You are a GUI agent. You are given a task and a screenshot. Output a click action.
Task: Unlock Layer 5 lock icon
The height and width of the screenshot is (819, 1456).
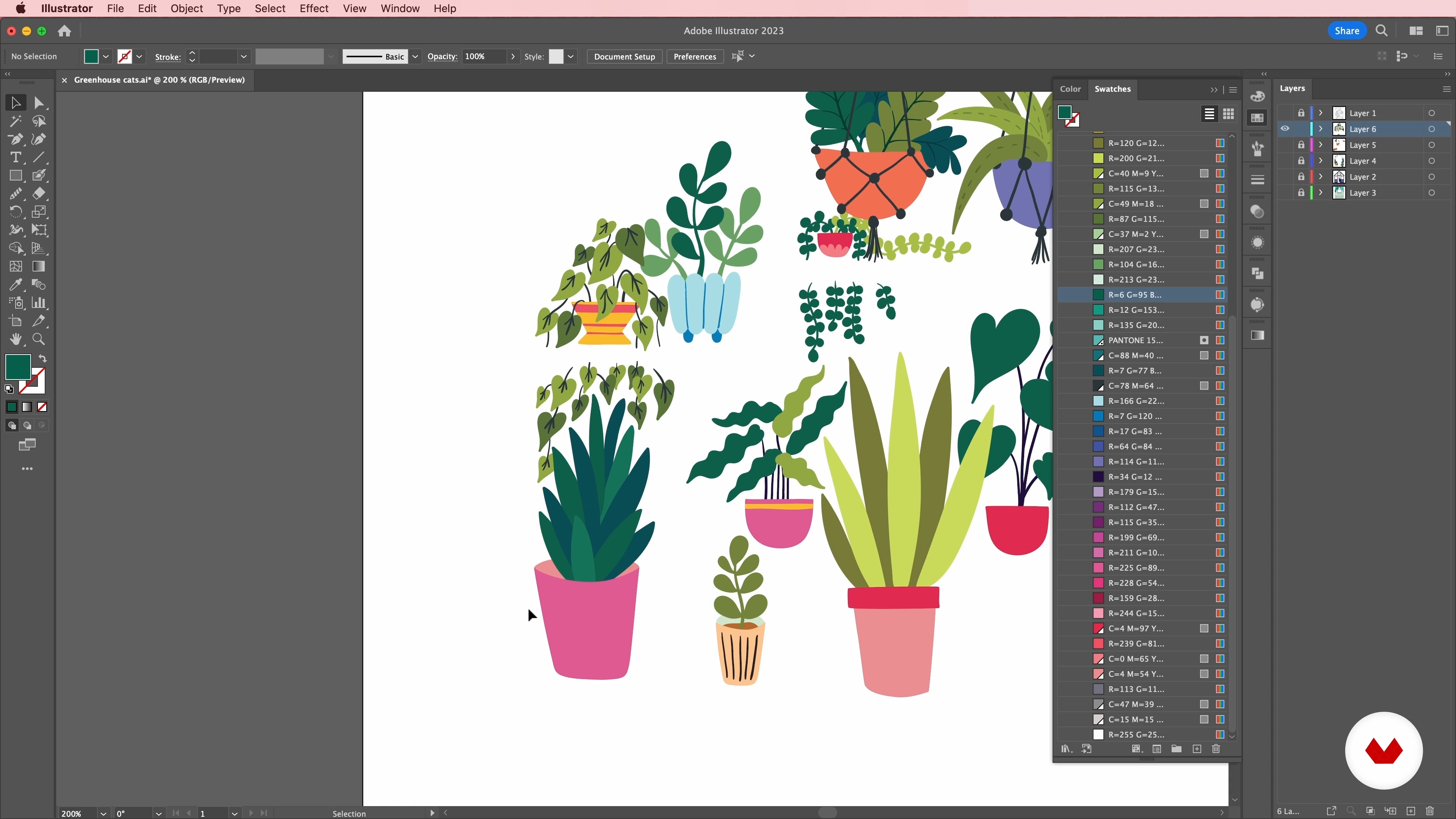pos(1301,145)
